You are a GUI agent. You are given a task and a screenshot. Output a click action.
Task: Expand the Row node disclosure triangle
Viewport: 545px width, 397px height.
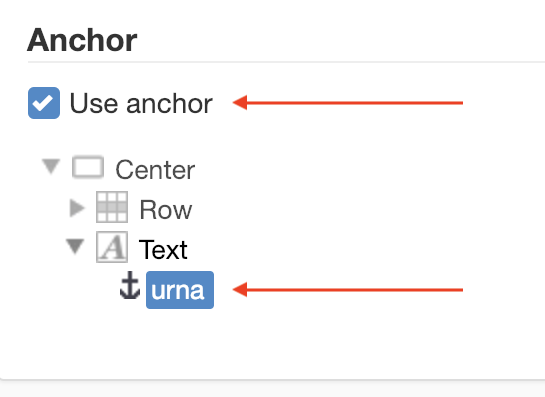coord(77,208)
